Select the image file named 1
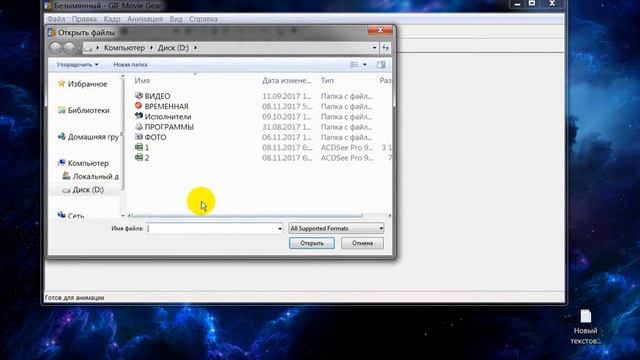 (147, 147)
